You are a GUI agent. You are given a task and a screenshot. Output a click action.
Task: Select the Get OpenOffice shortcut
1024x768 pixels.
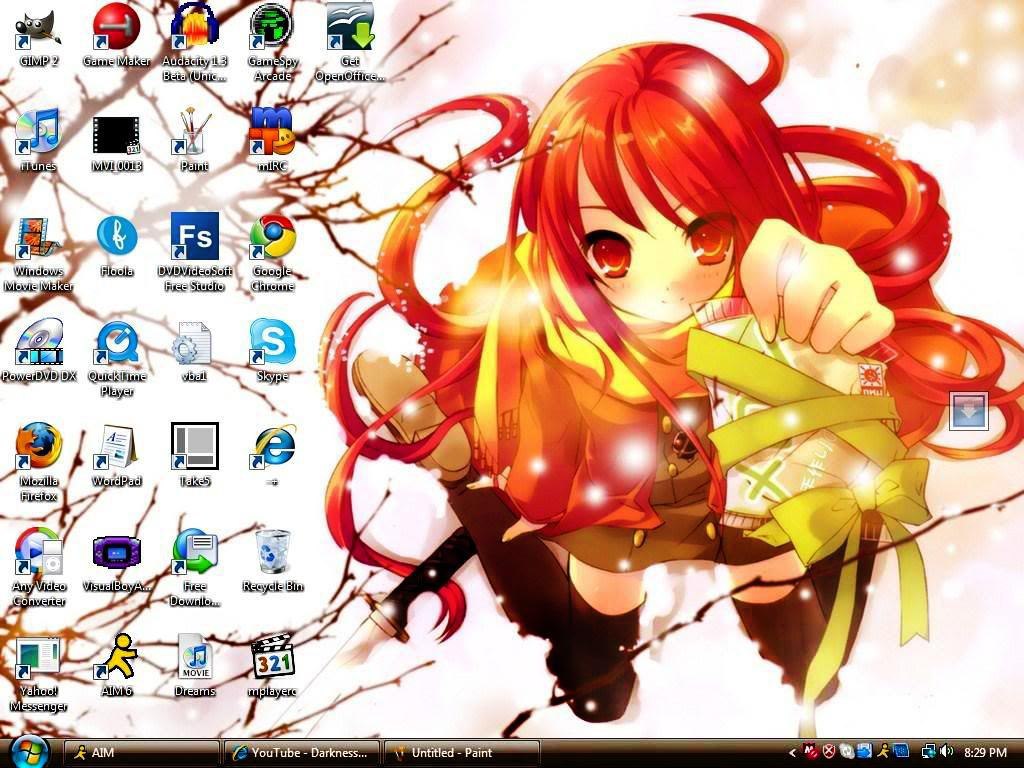[x=350, y=43]
